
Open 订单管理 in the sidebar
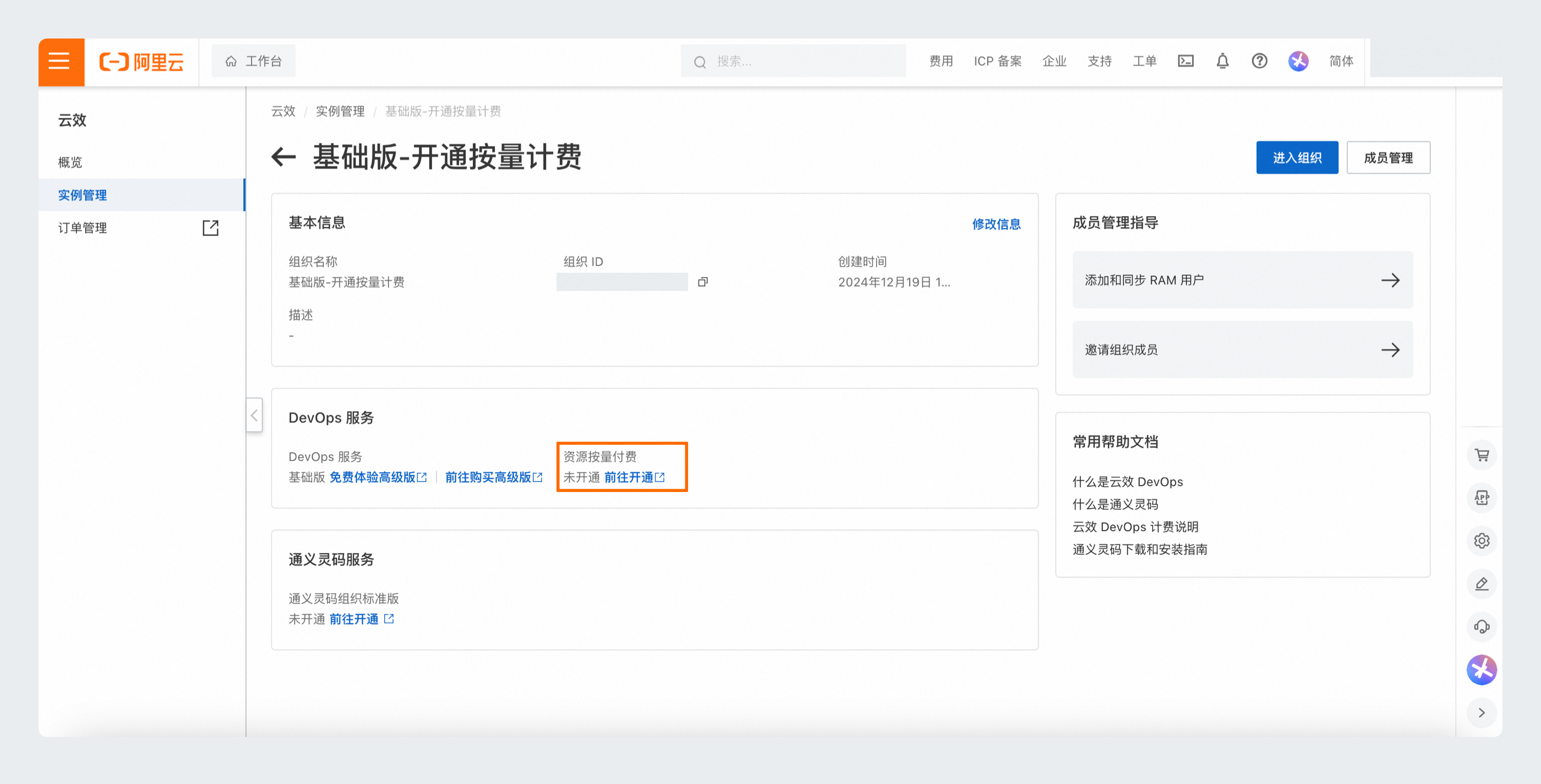coord(82,228)
